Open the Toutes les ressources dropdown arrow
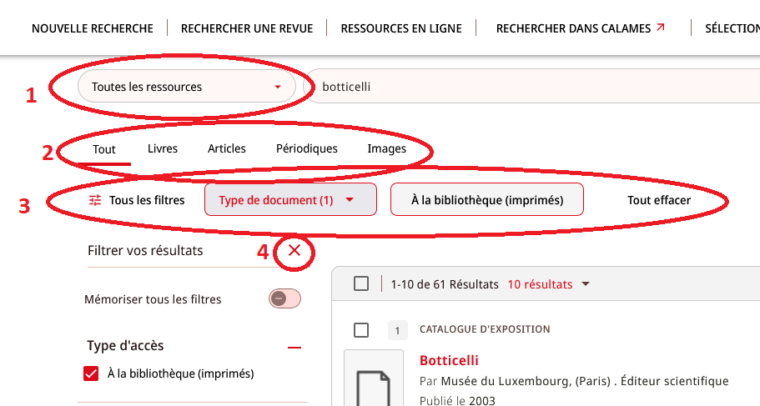760x406 pixels. pyautogui.click(x=278, y=87)
